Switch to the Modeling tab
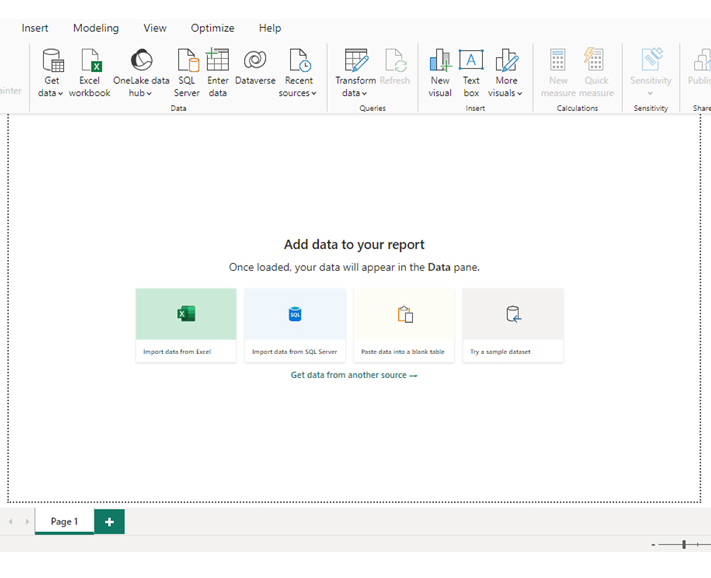711x578 pixels. 96,28
